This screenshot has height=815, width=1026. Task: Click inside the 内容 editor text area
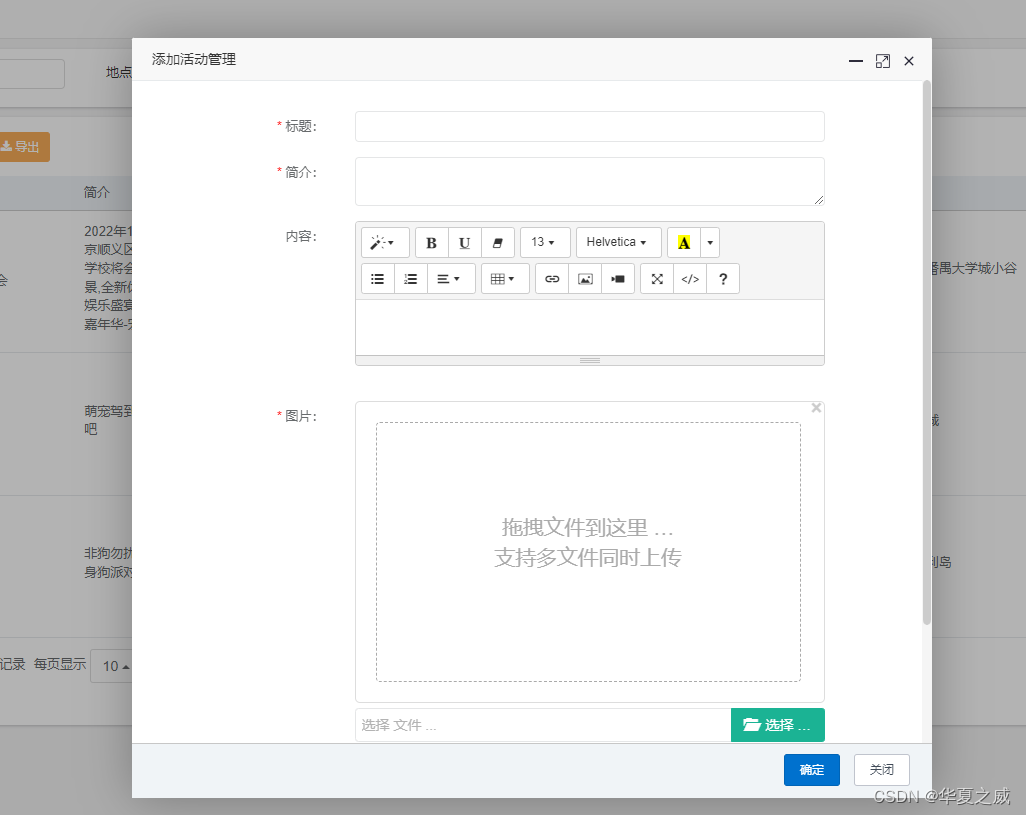(590, 328)
